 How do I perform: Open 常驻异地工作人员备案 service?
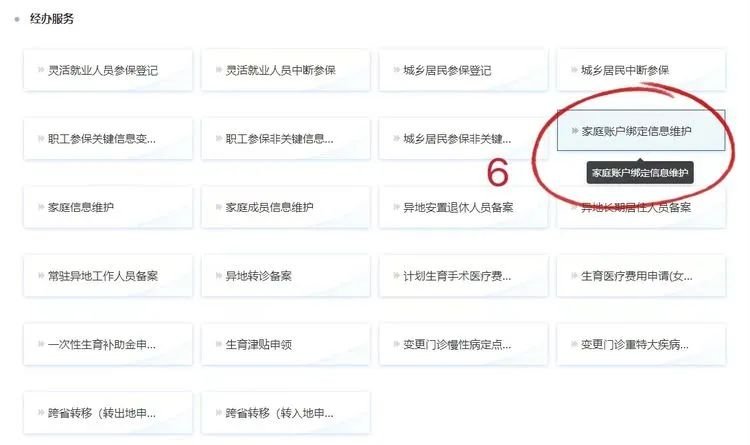point(108,276)
